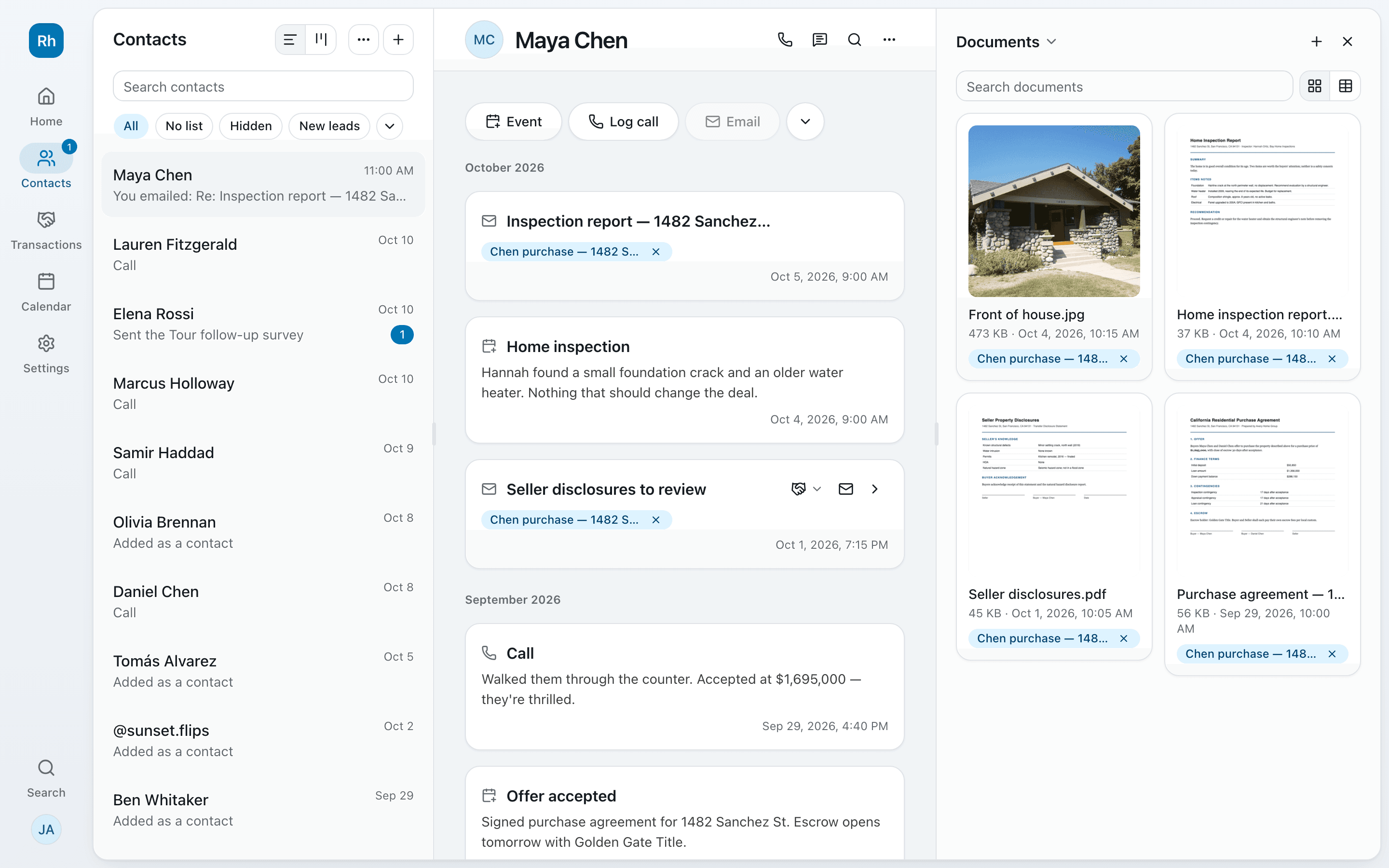This screenshot has width=1389, height=868.
Task: Open Home in the sidebar
Action: [46, 107]
